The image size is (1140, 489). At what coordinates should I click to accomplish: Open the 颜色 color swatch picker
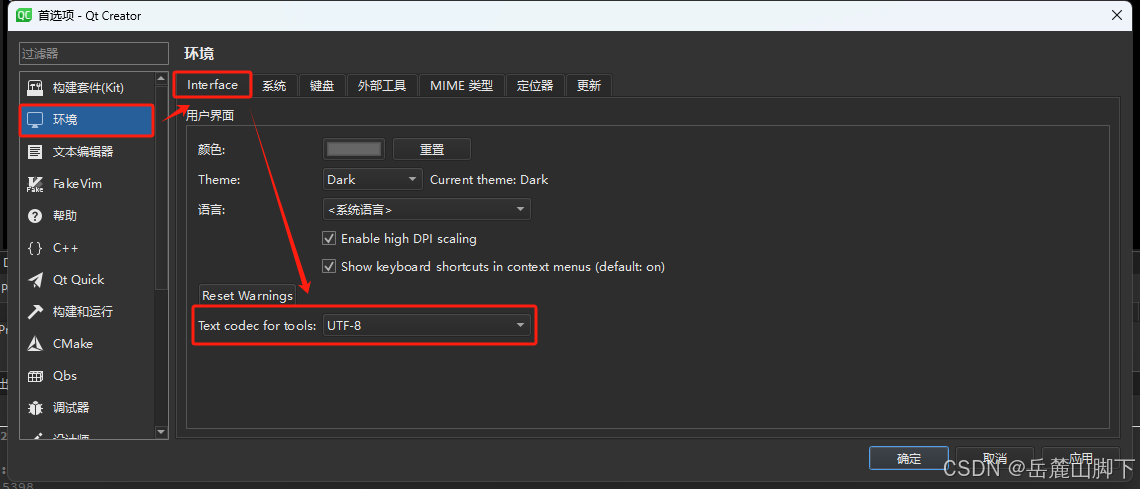coord(354,149)
